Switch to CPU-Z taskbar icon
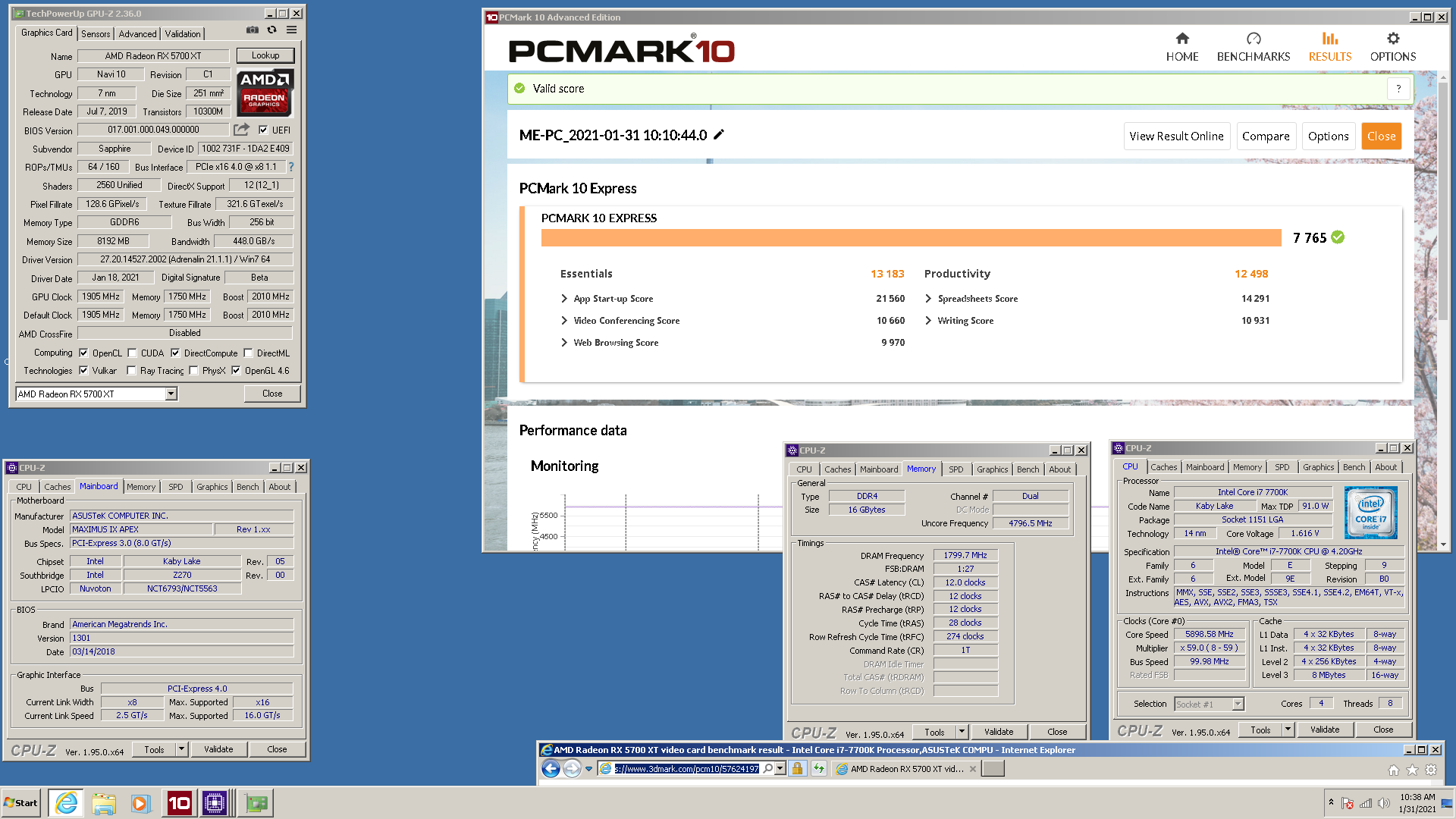 215,803
